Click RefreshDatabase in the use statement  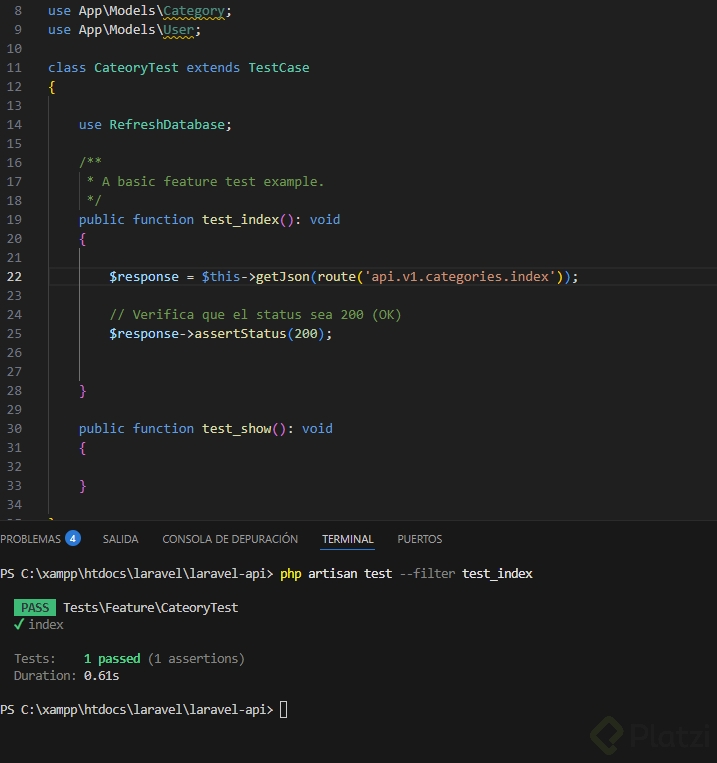pyautogui.click(x=167, y=125)
